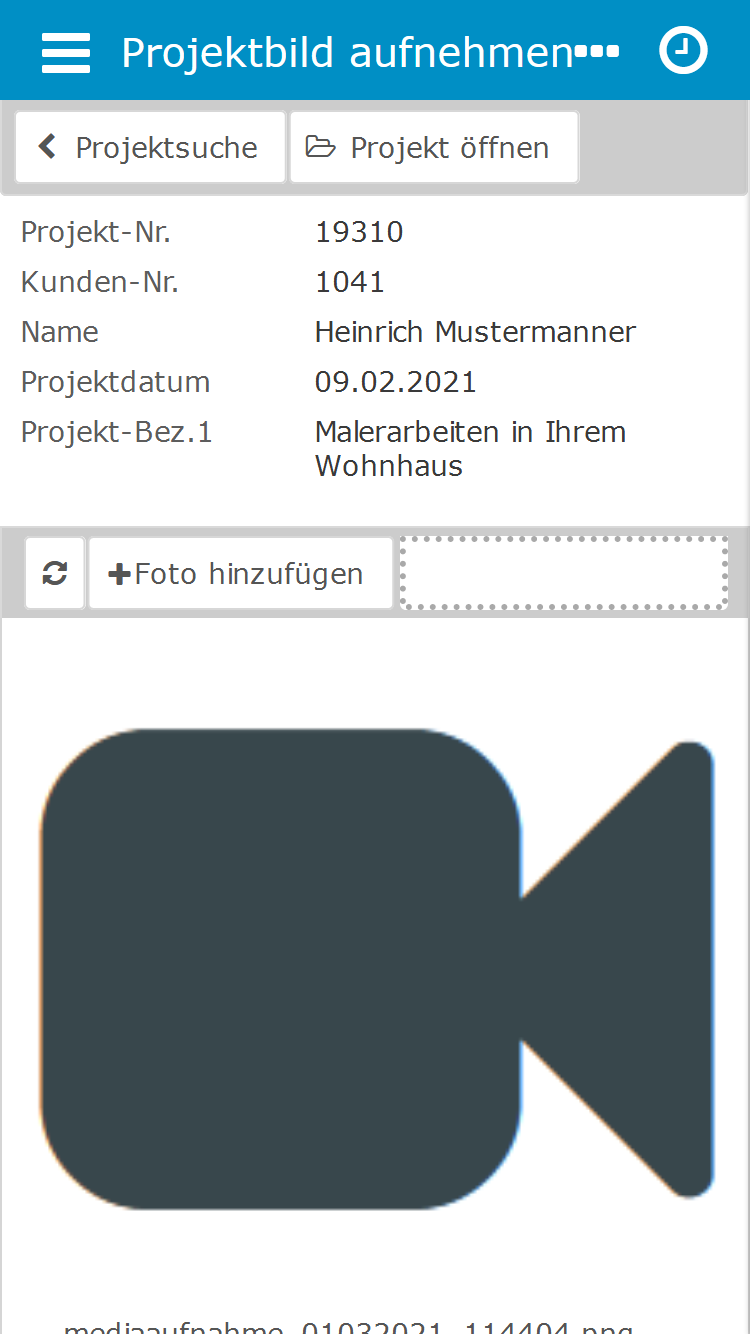The width and height of the screenshot is (750, 1334).
Task: Click the plus icon before Foto hinzufügen
Action: [x=120, y=574]
